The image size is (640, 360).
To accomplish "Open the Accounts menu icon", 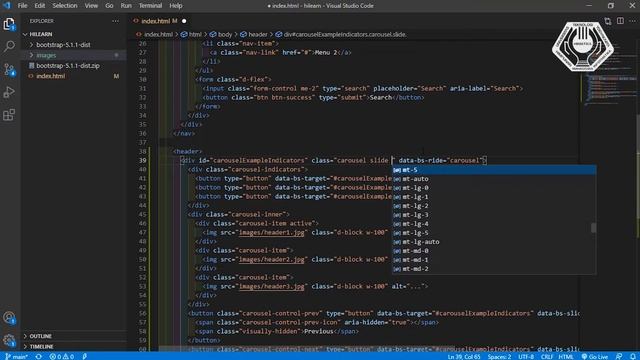I will point(9,318).
